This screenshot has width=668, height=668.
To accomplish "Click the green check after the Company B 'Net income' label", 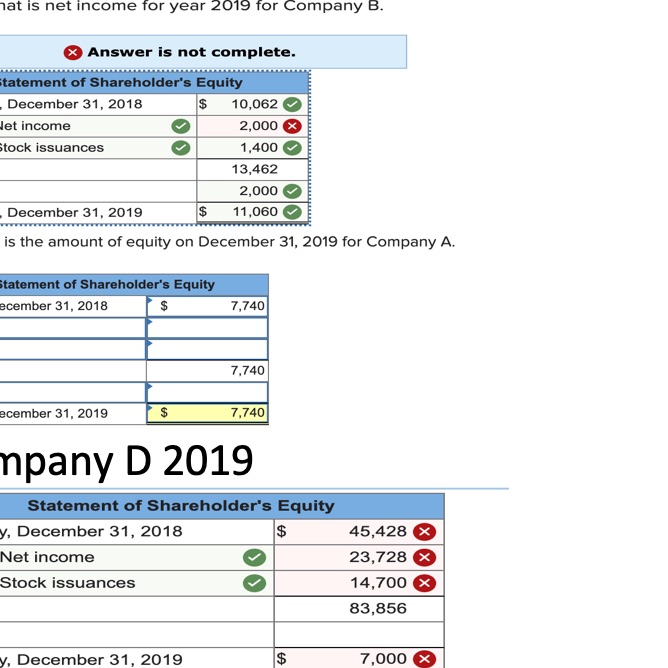I will coord(181,126).
